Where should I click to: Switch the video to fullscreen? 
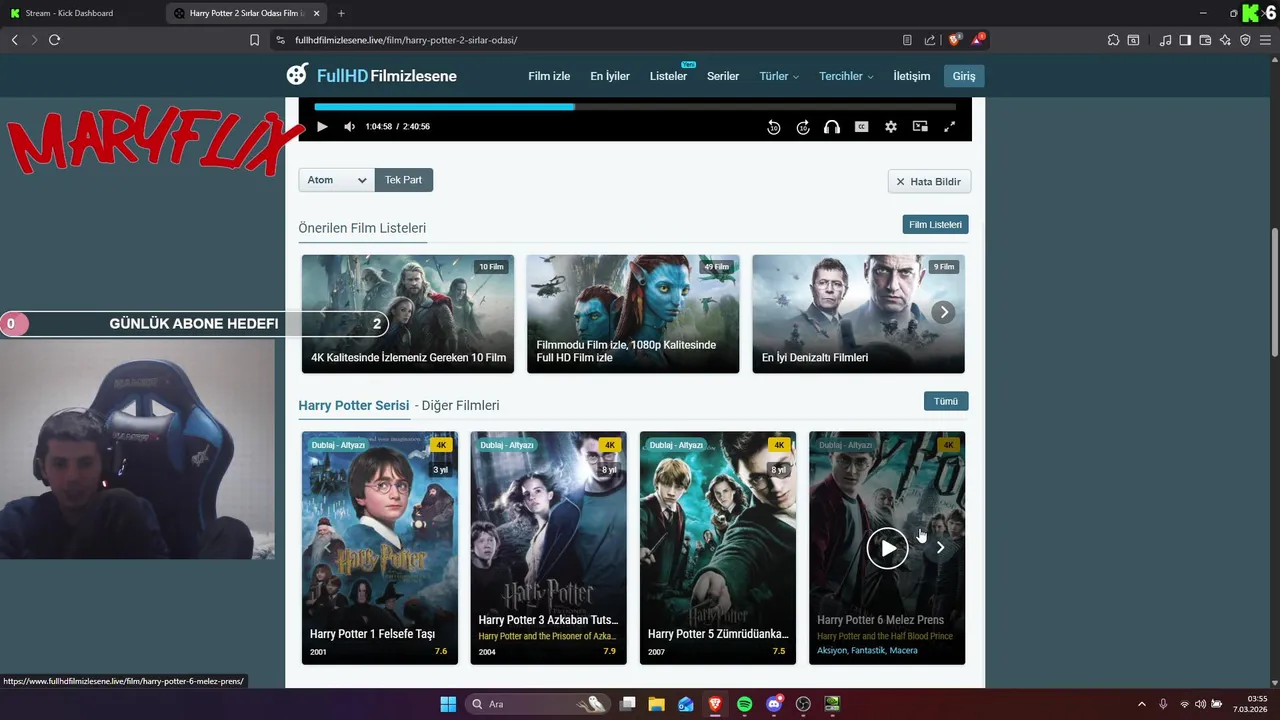[950, 127]
